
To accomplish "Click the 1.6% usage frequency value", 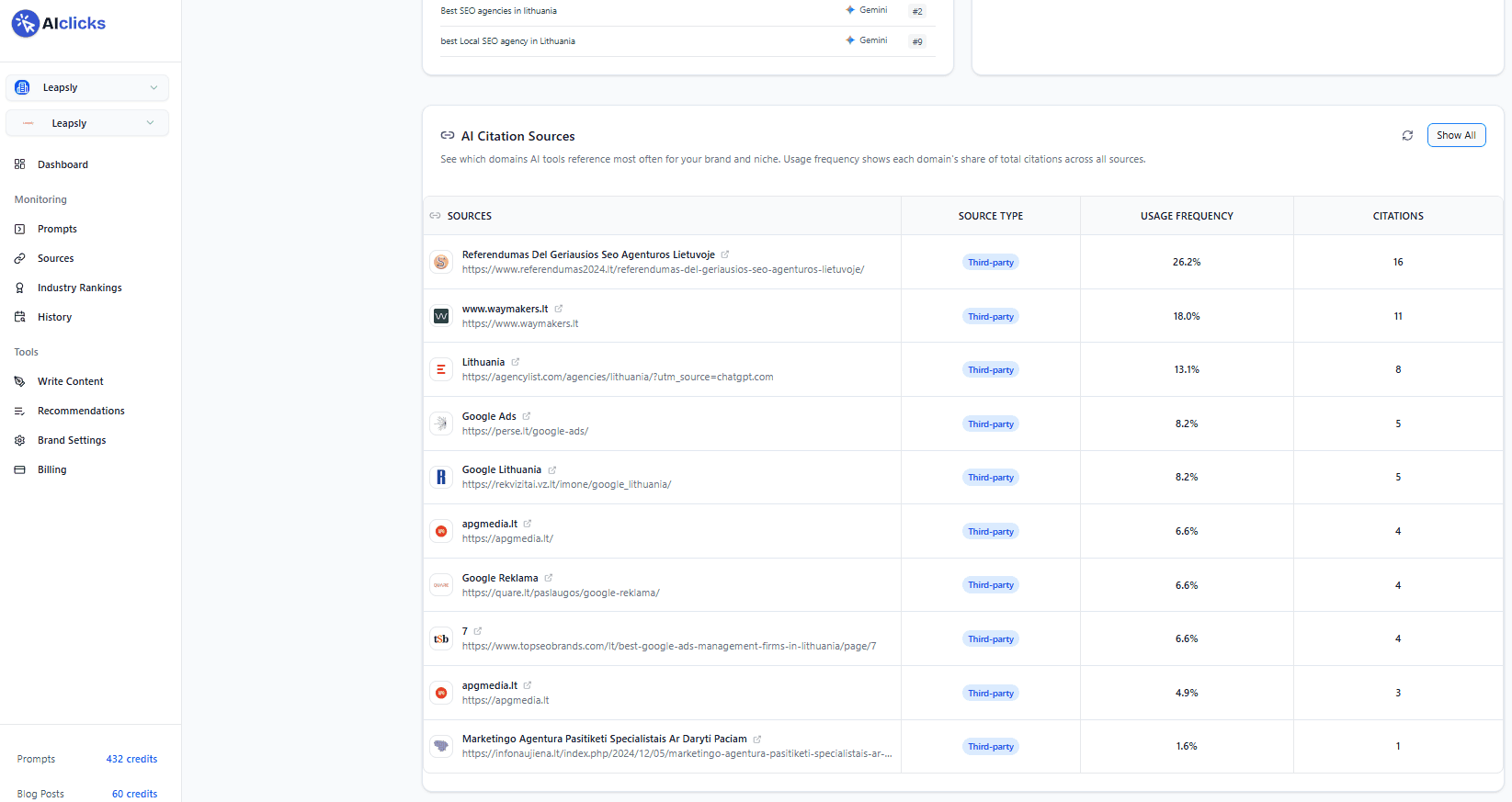I will pyautogui.click(x=1187, y=746).
